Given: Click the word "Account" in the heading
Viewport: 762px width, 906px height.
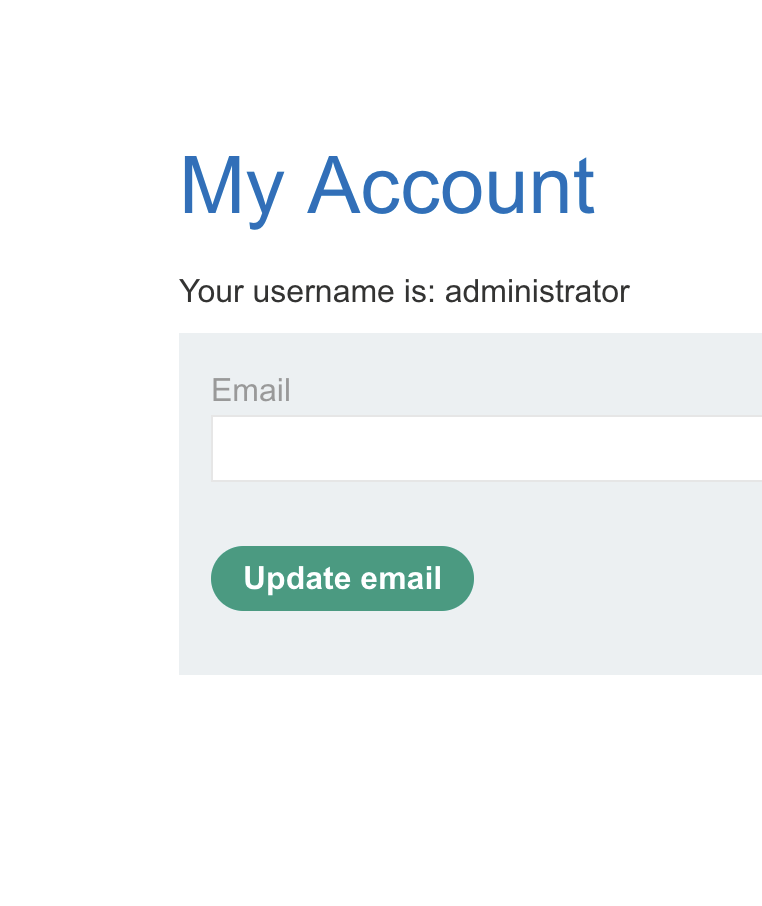Looking at the screenshot, I should pos(450,186).
